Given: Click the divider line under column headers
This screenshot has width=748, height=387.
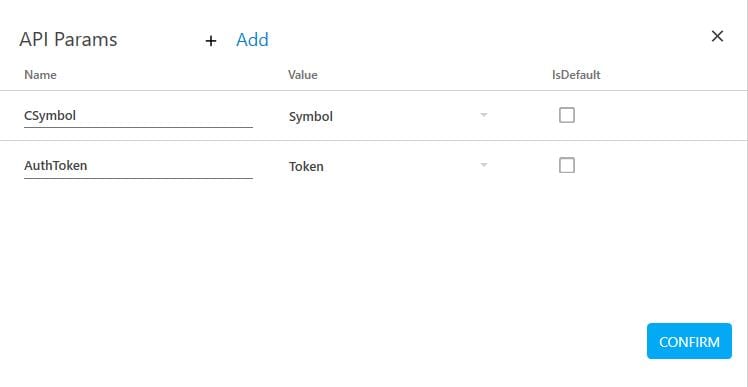Looking at the screenshot, I should coord(373,90).
